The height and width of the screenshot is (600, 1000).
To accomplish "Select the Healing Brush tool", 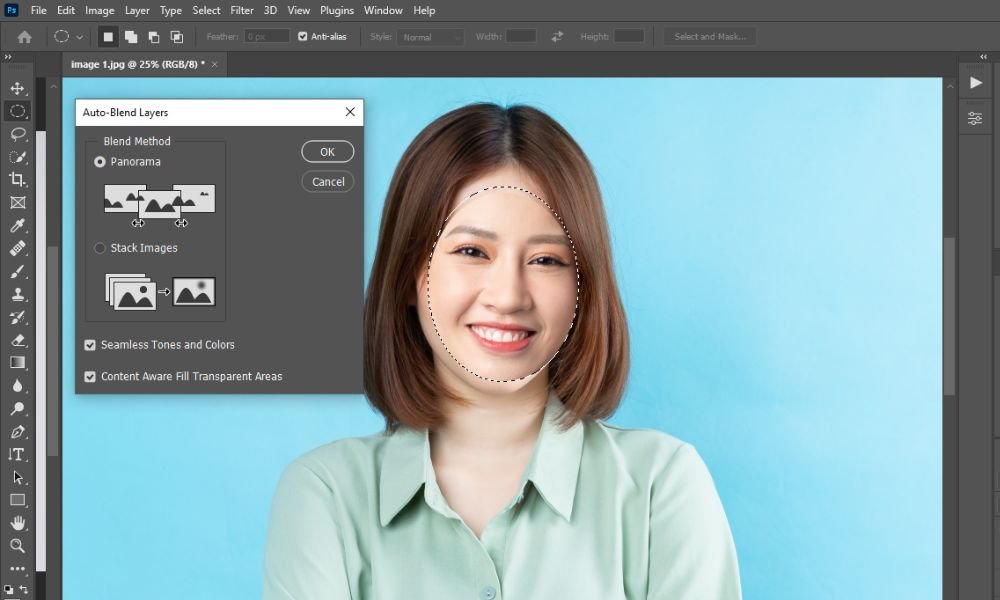I will (x=17, y=249).
